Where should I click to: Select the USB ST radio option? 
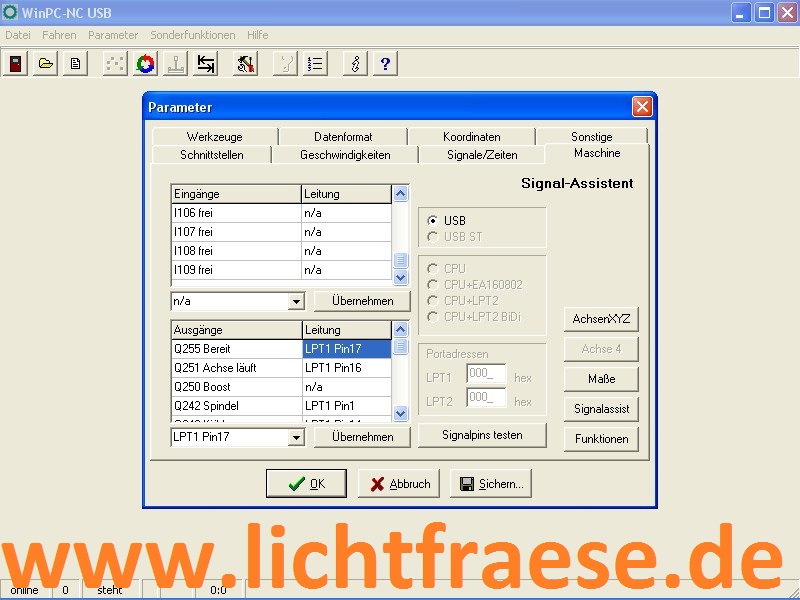[433, 237]
